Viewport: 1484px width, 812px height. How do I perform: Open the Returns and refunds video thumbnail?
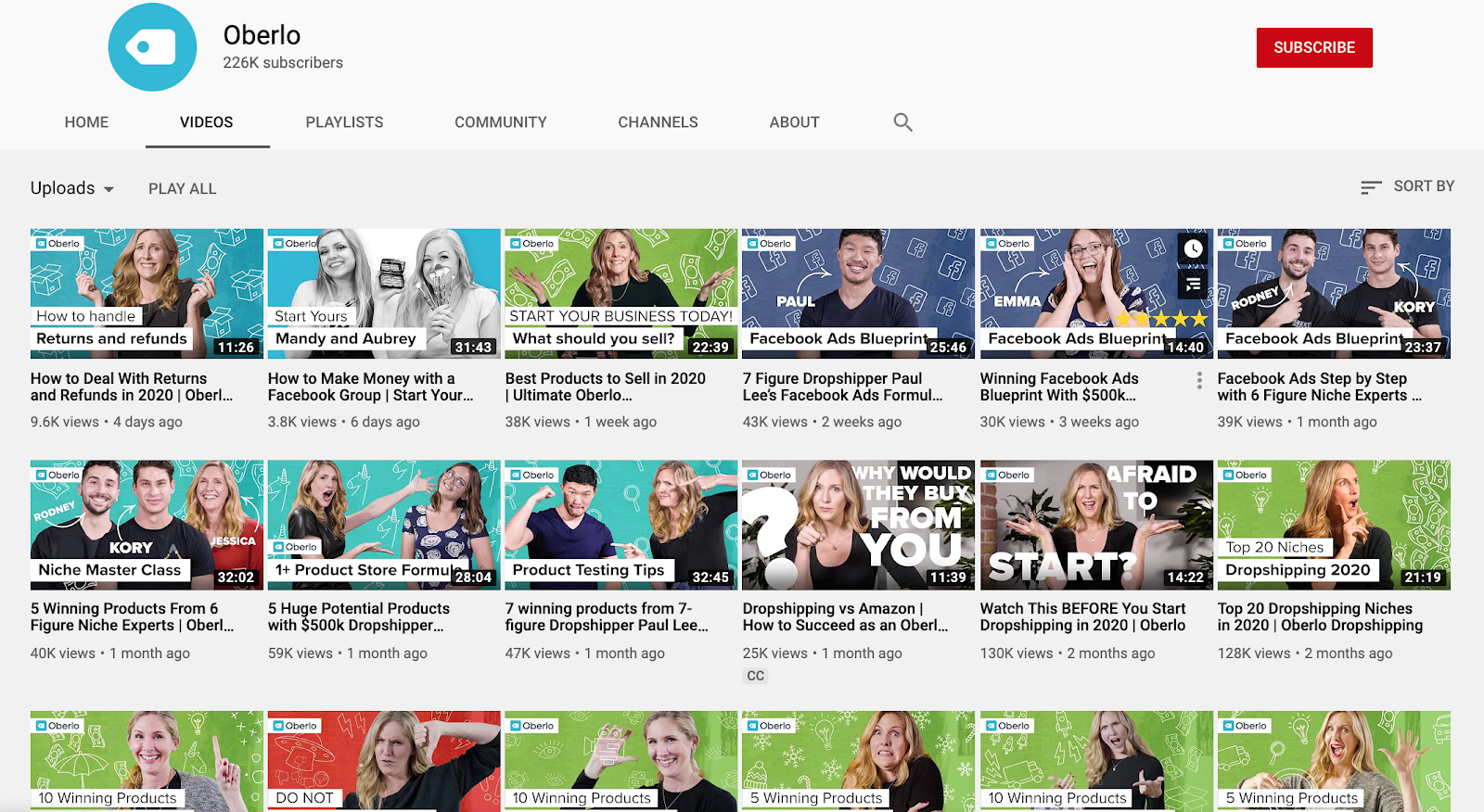tap(147, 294)
